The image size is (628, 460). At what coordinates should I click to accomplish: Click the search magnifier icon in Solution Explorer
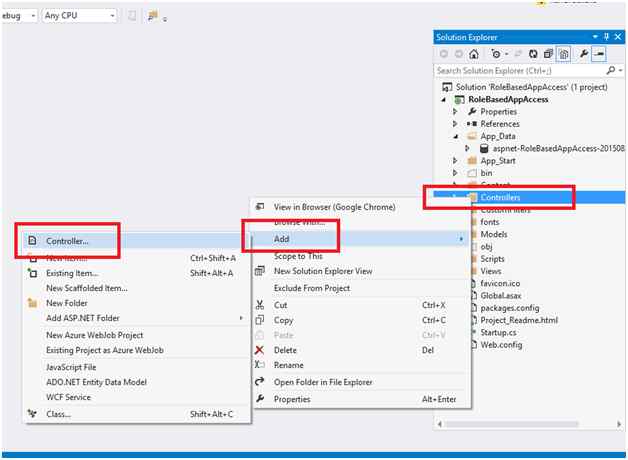[610, 70]
